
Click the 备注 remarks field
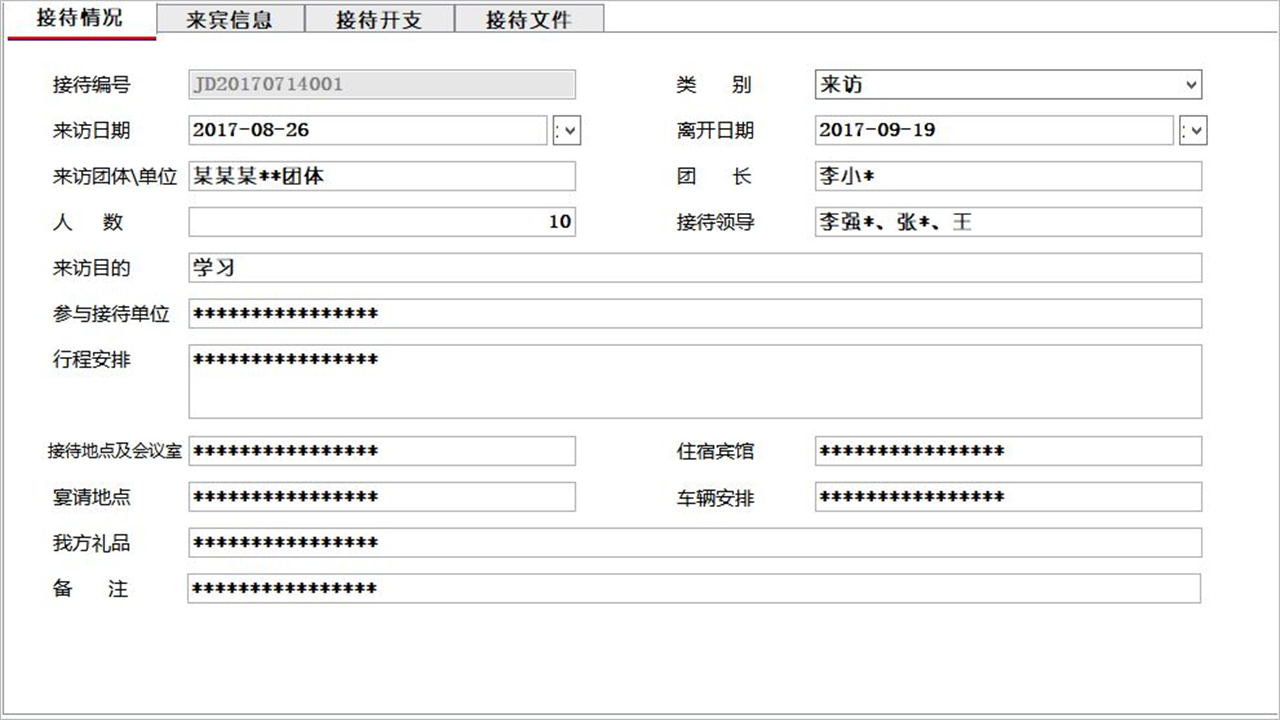[x=694, y=588]
